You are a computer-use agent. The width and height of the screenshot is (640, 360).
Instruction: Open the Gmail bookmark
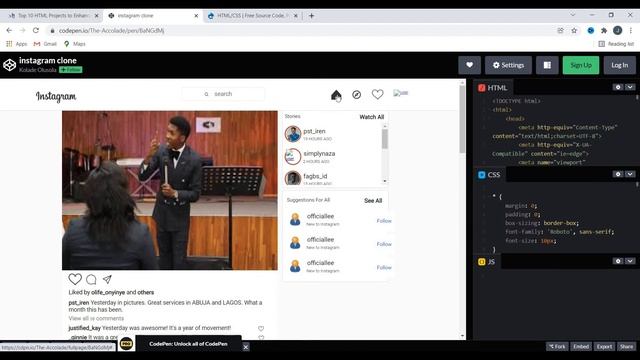tap(45, 44)
